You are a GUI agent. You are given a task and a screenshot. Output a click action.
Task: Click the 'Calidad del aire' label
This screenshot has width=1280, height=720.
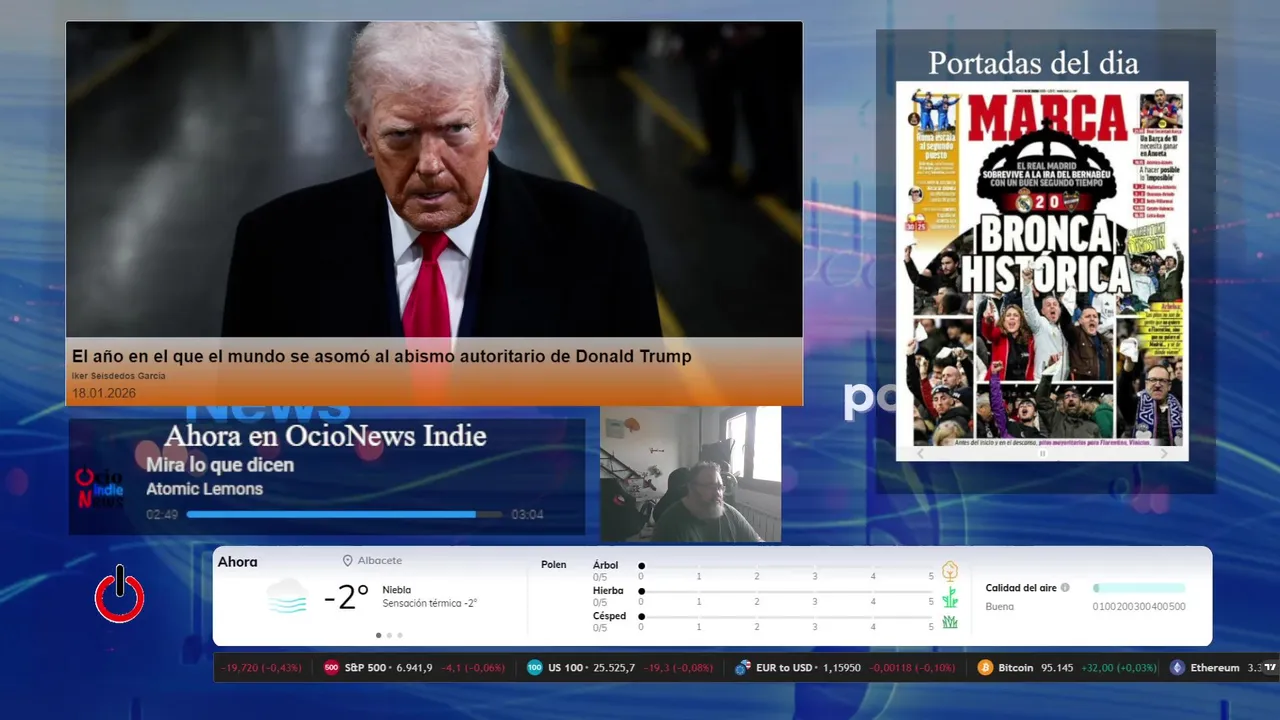(1021, 588)
